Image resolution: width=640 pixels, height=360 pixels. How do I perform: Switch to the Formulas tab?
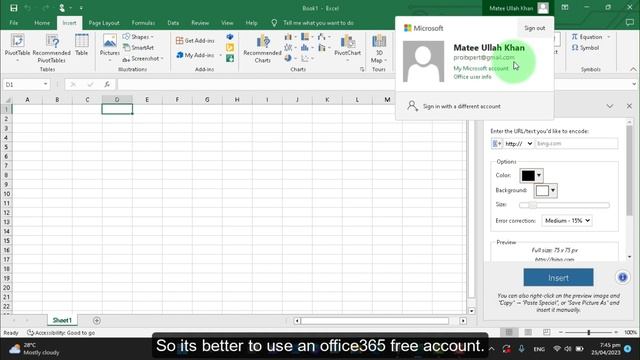click(143, 23)
